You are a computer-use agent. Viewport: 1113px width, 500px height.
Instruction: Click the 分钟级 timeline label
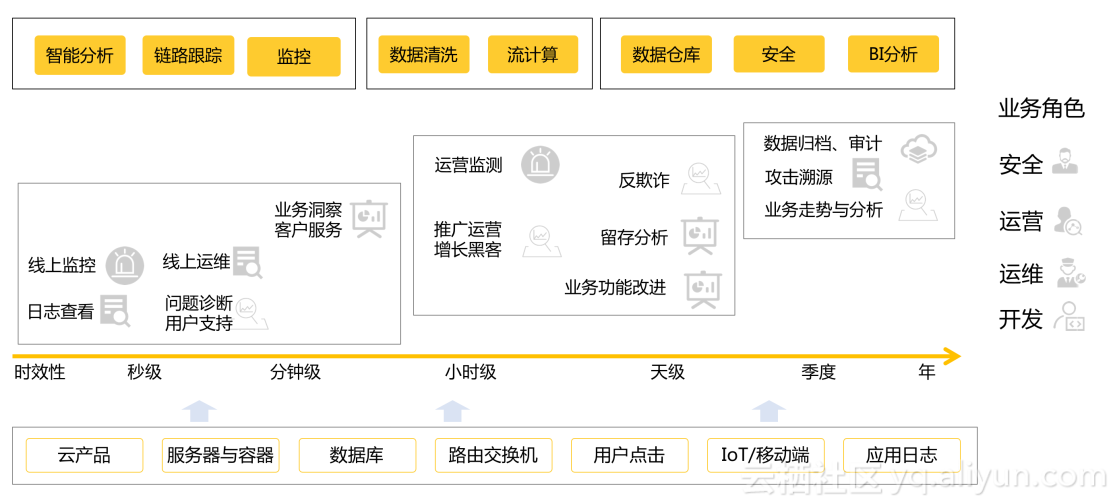click(295, 371)
